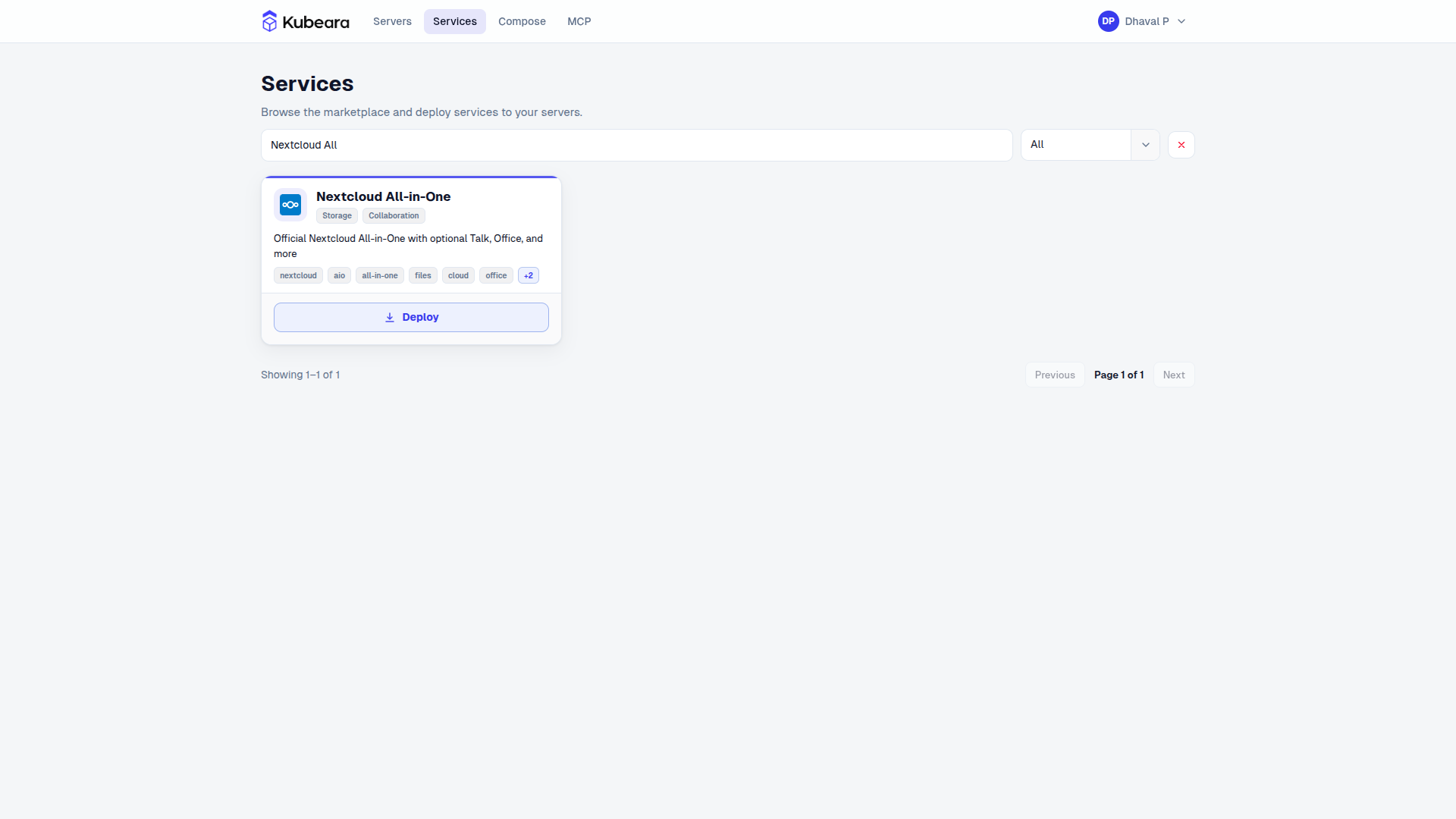This screenshot has height=819, width=1456.
Task: Click the all-in-one tag
Action: [380, 276]
